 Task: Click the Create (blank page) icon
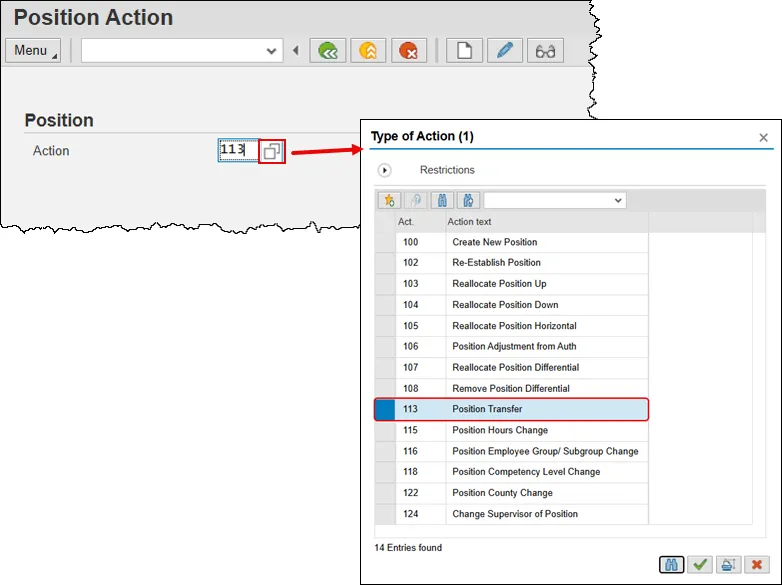464,50
